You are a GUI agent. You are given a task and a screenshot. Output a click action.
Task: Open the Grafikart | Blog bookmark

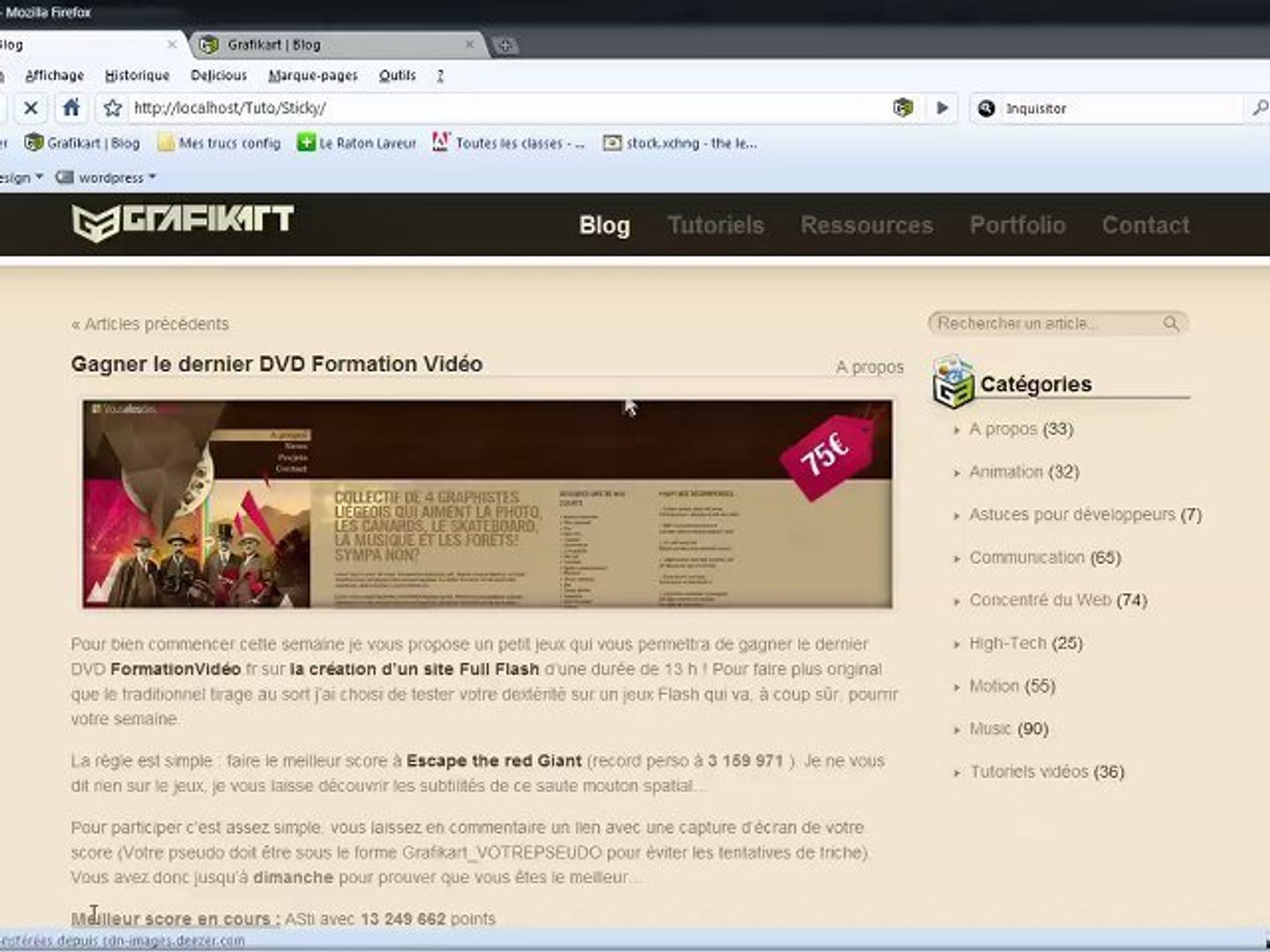[82, 143]
